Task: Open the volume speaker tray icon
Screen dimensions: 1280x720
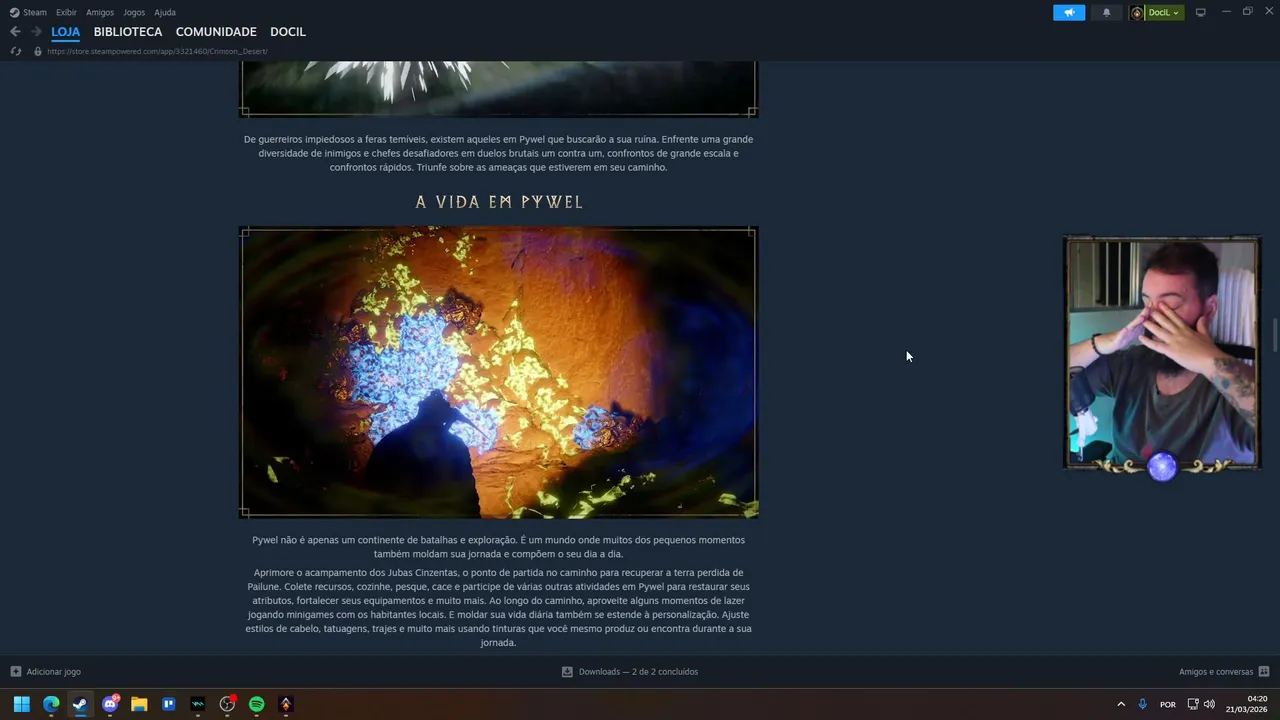Action: point(1209,704)
